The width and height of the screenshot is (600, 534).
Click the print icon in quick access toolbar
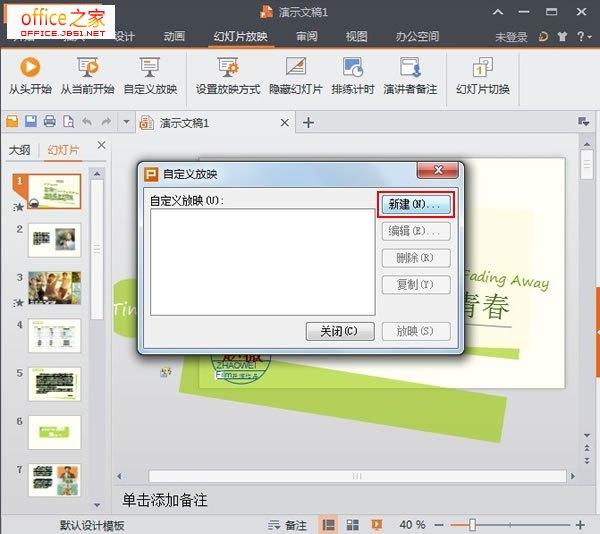[x=49, y=122]
